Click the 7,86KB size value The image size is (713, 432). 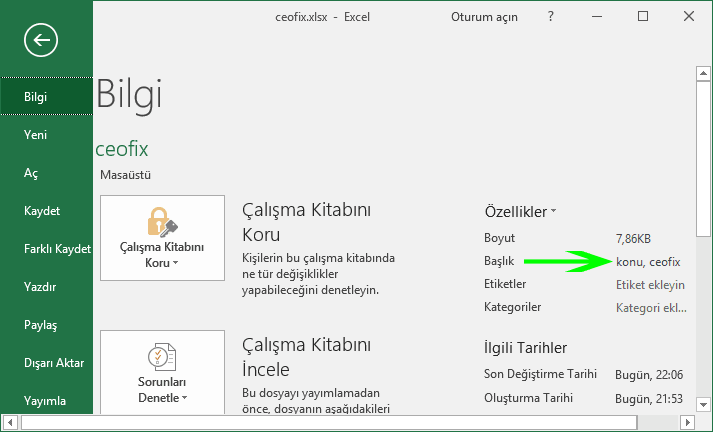click(x=633, y=238)
